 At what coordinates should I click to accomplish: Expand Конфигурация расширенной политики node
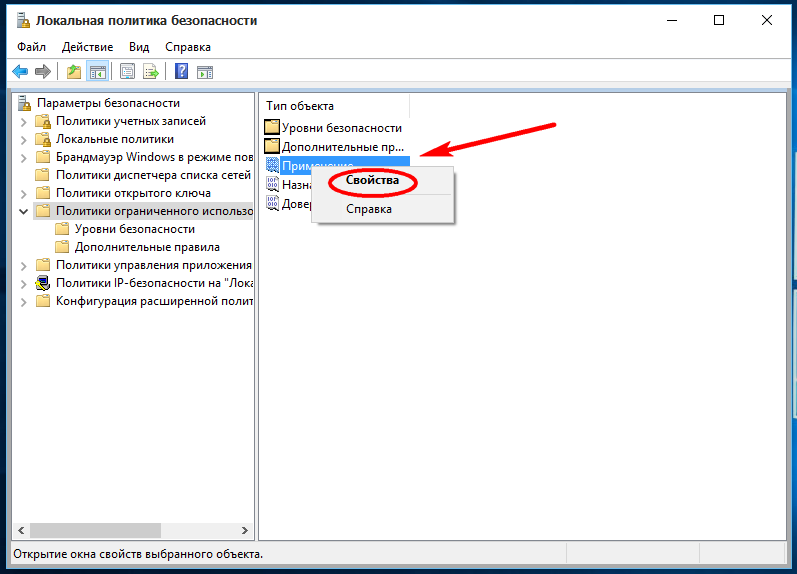tap(23, 302)
